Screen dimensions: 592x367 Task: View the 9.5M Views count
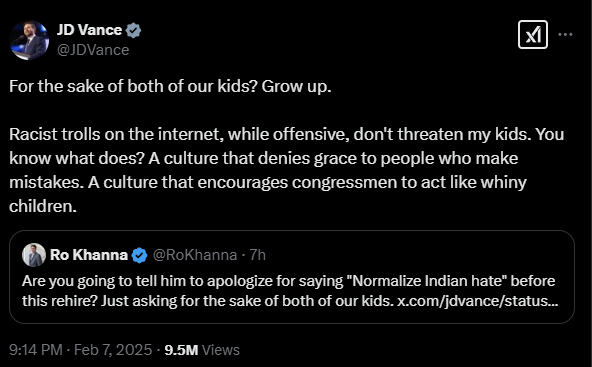[202, 350]
